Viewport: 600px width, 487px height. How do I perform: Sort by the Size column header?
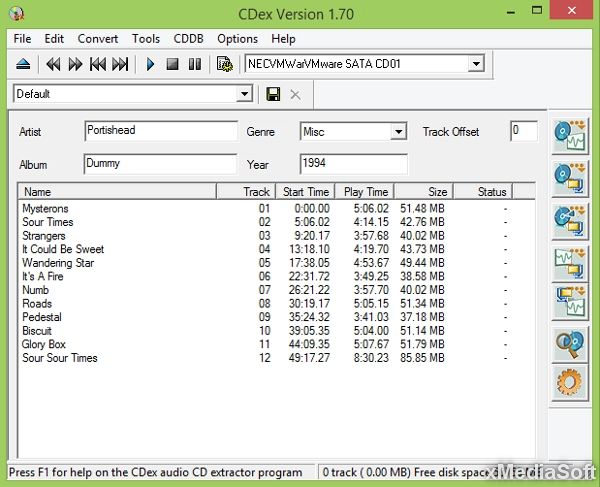click(x=424, y=191)
